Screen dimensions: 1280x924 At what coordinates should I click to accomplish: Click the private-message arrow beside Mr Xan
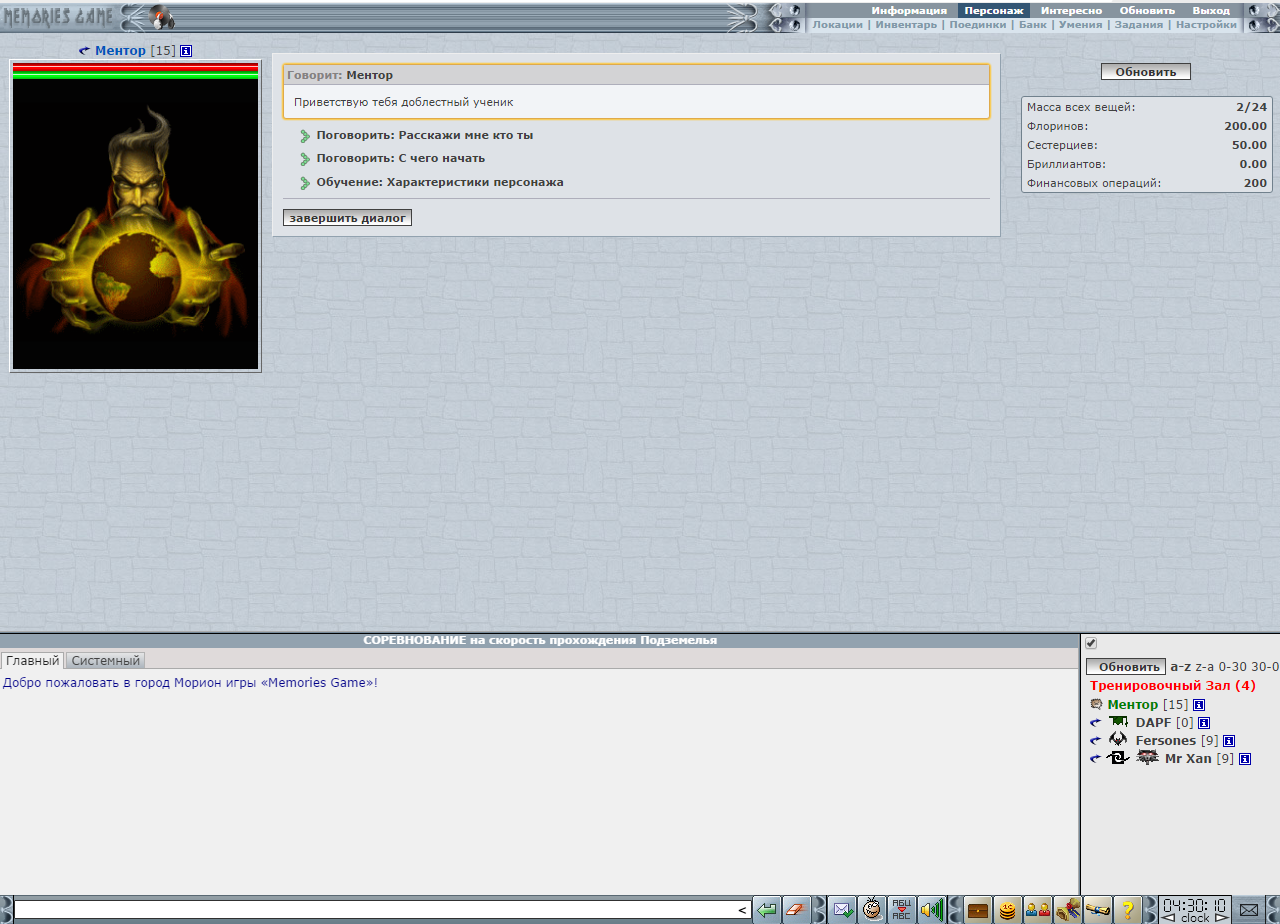(x=1096, y=759)
